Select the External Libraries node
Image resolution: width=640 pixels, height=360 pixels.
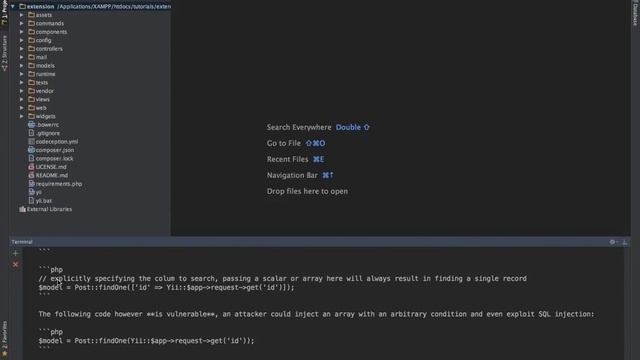tap(49, 209)
